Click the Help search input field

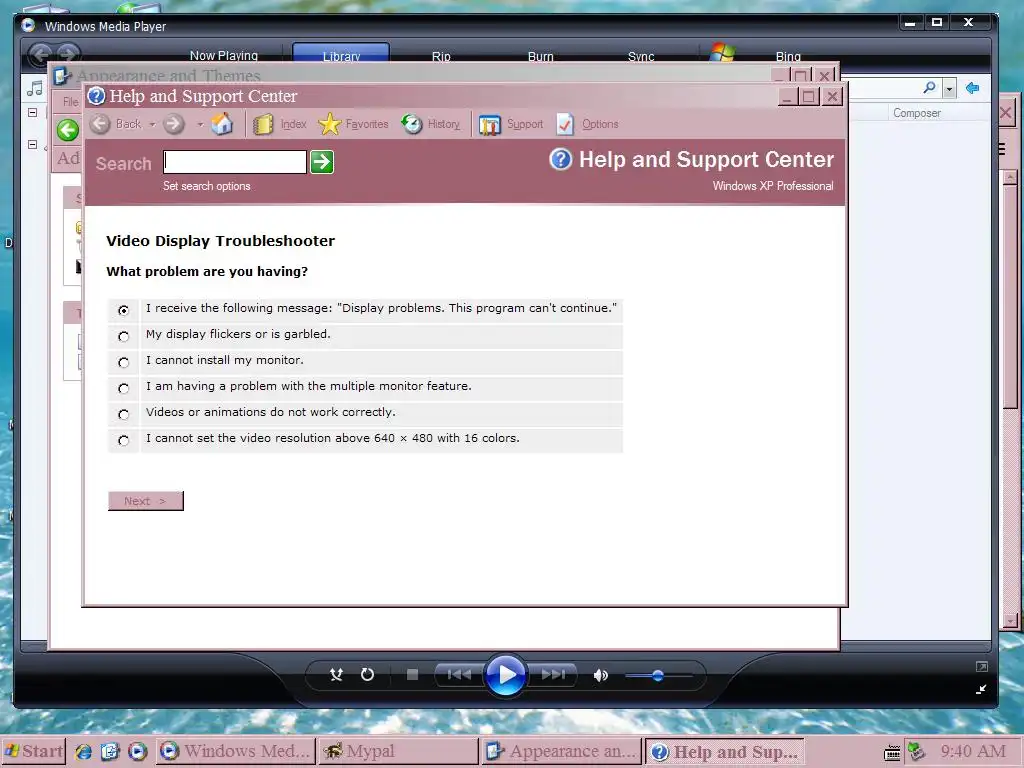(x=235, y=162)
